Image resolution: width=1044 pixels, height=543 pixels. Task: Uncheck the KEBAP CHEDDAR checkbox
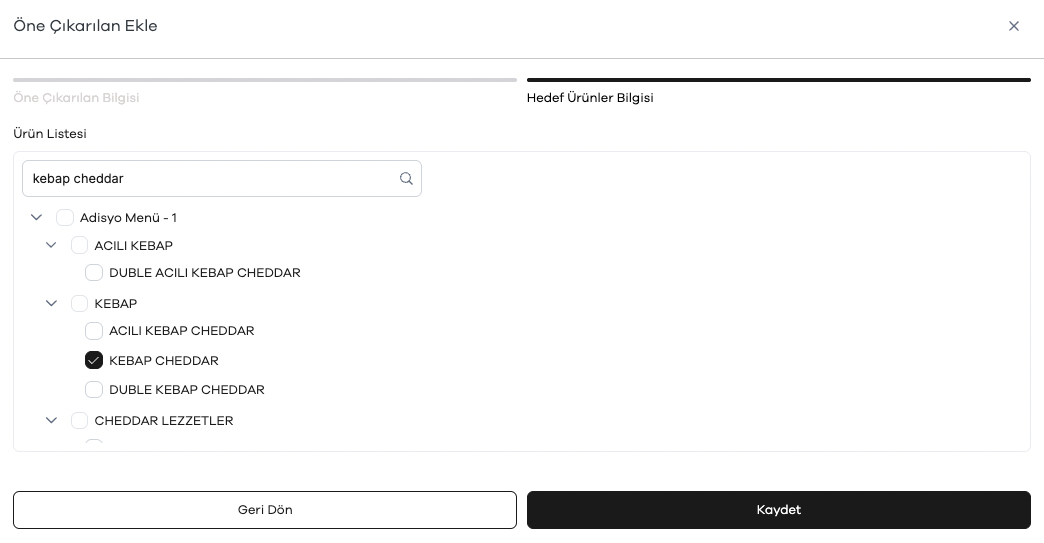point(94,360)
